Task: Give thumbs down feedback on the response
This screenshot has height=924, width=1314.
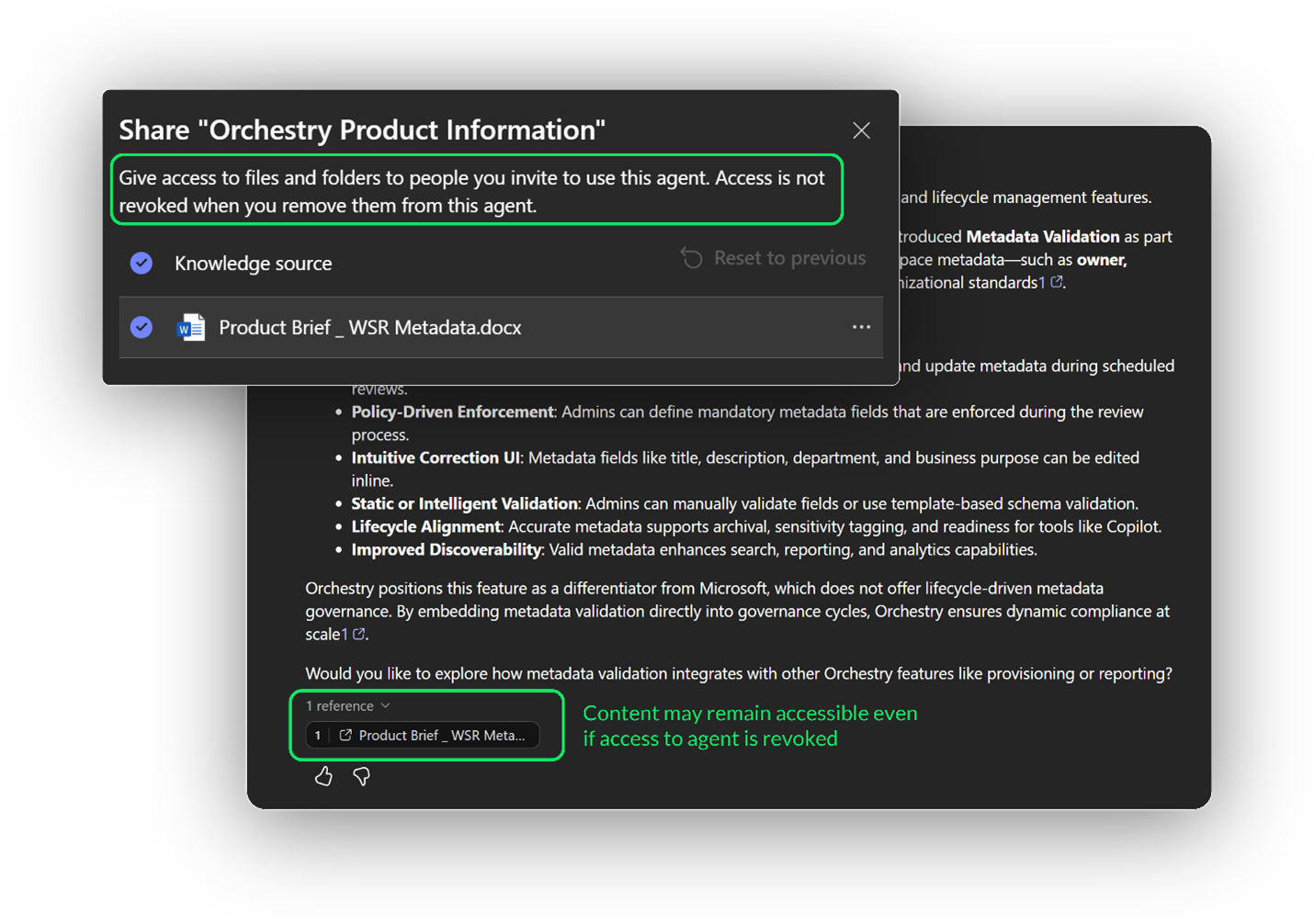Action: point(361,776)
